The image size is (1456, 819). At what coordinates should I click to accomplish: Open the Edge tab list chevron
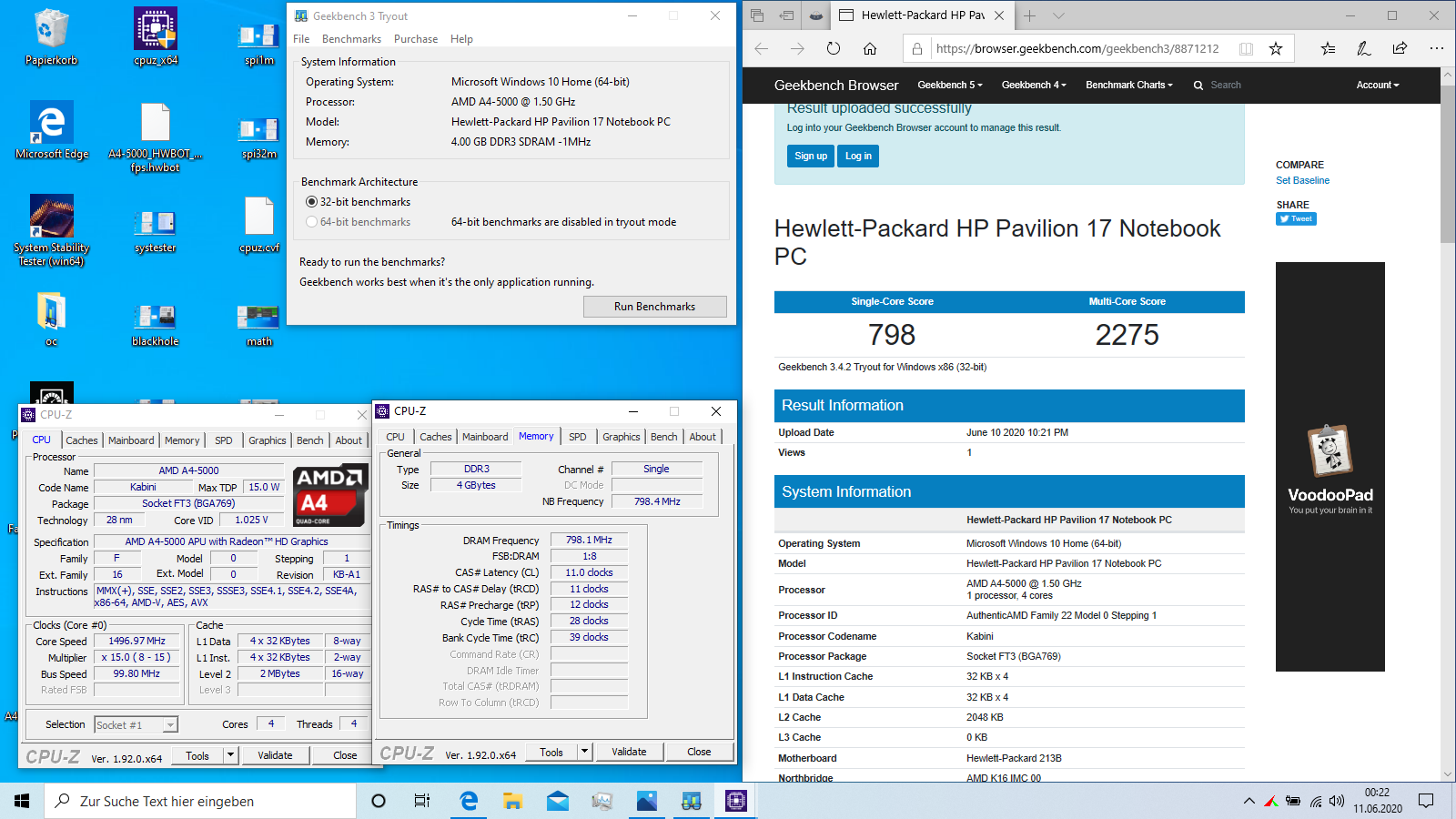point(1058,15)
